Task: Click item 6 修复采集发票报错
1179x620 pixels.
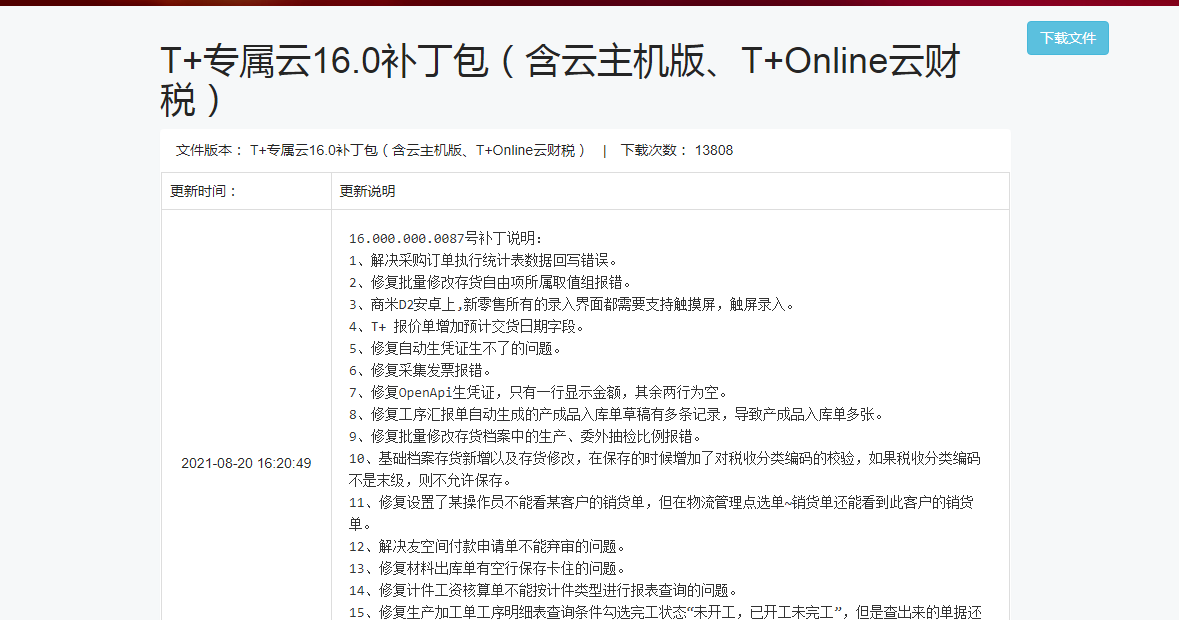Action: [x=420, y=370]
